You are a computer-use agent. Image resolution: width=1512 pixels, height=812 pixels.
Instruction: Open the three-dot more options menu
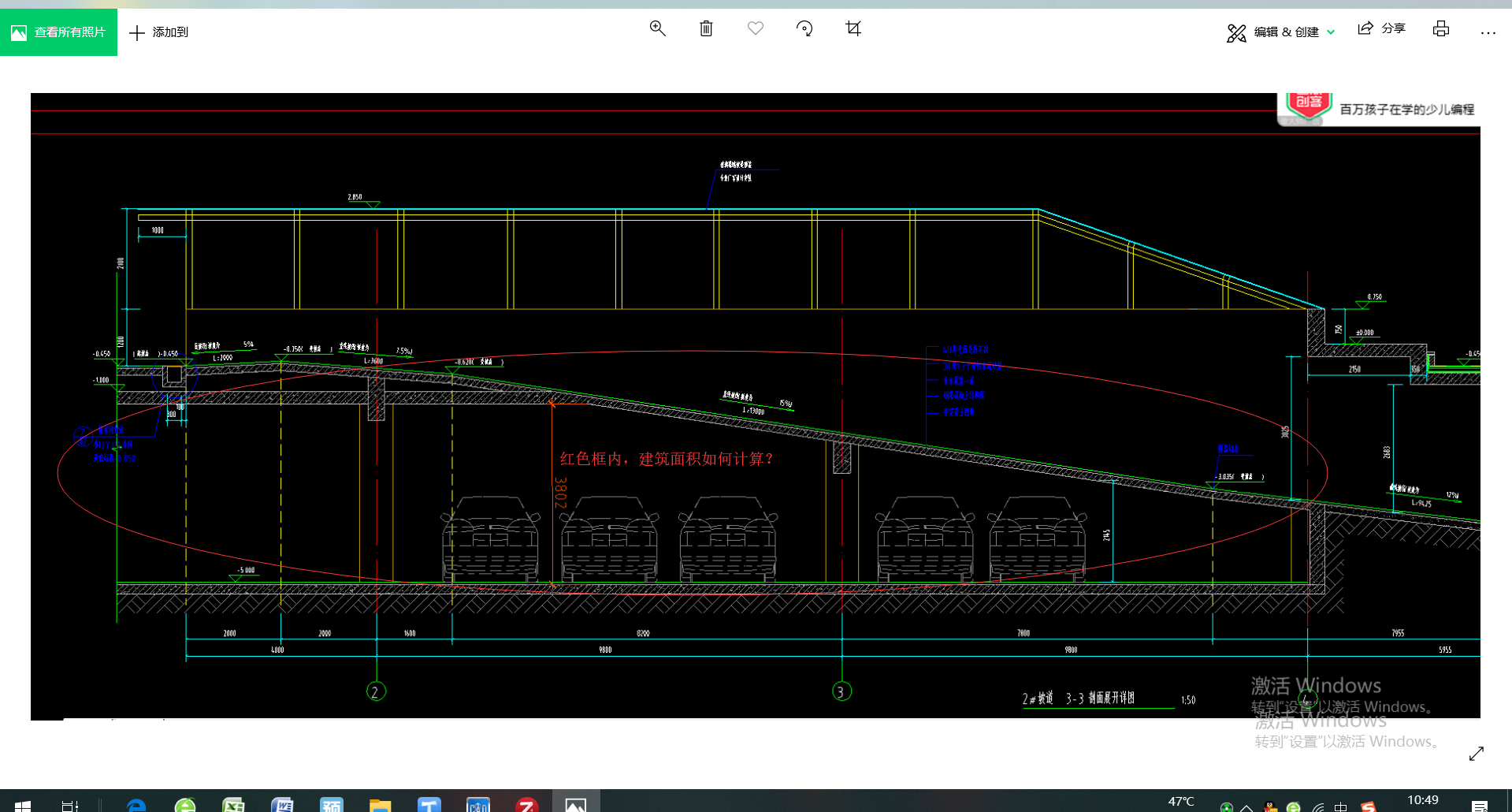coord(1488,32)
